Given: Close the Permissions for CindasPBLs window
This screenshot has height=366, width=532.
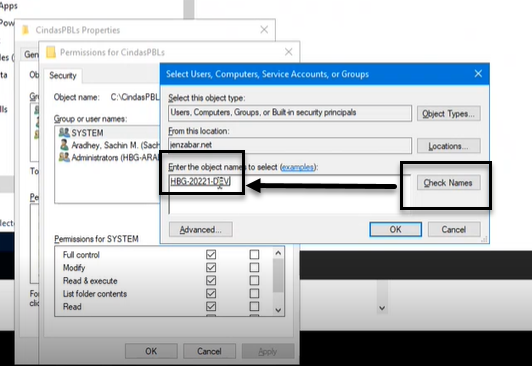Looking at the screenshot, I should coord(288,52).
